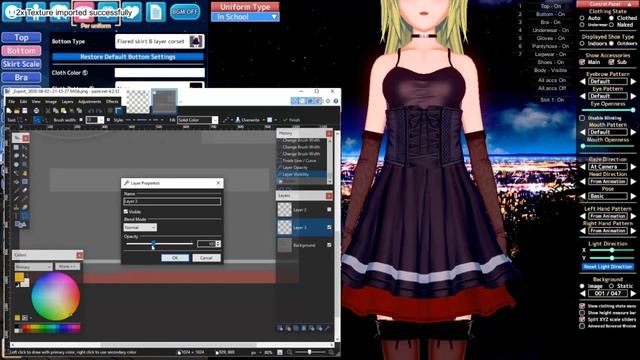Click the Opacity slider in Layer Properties
This screenshot has height=360, width=640.
click(x=159, y=244)
